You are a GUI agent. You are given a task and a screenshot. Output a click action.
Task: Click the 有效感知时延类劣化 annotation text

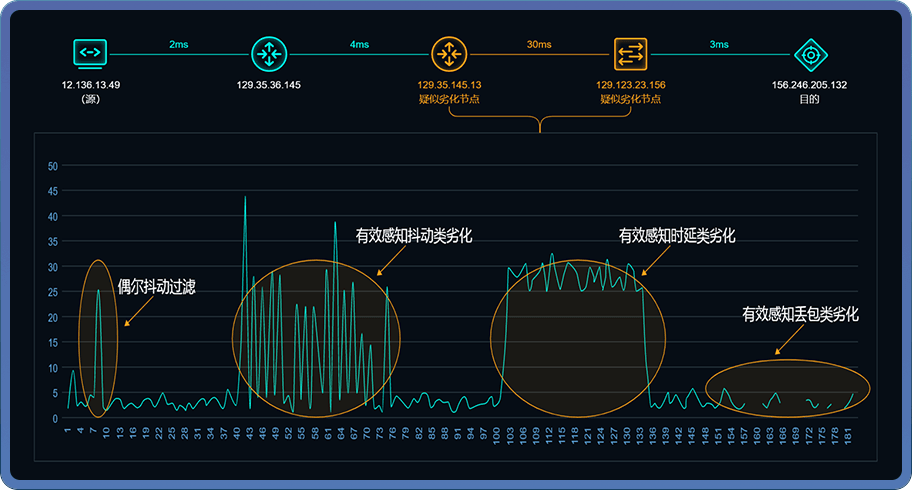(677, 236)
